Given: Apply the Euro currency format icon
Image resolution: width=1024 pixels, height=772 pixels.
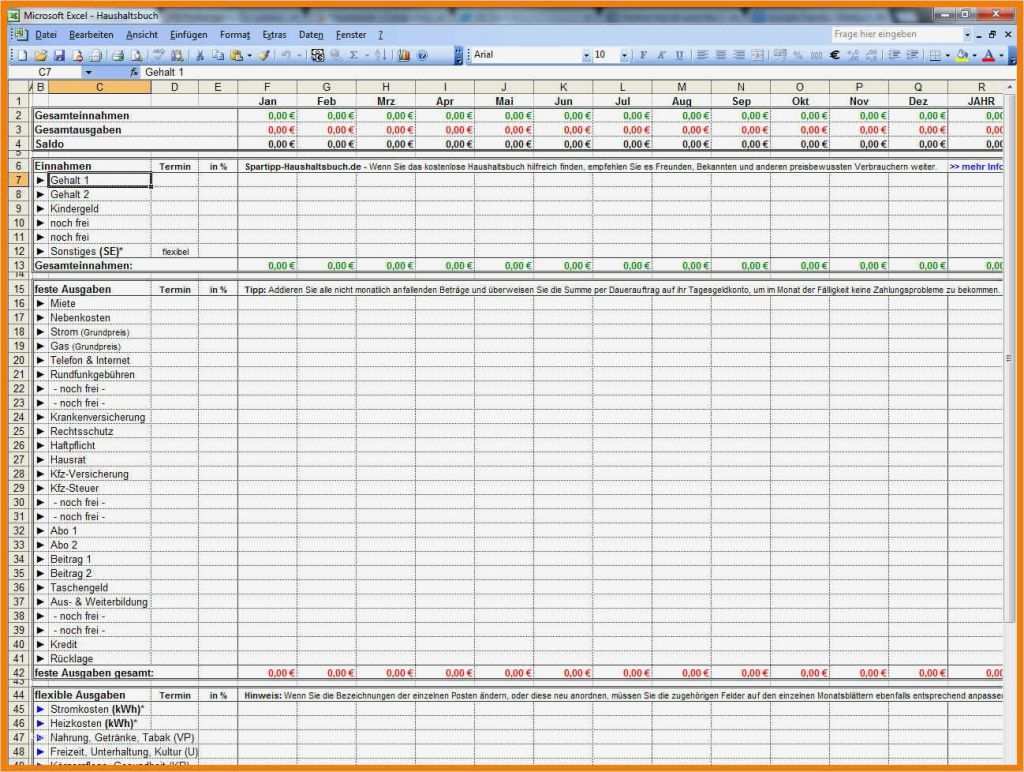Looking at the screenshot, I should [833, 54].
